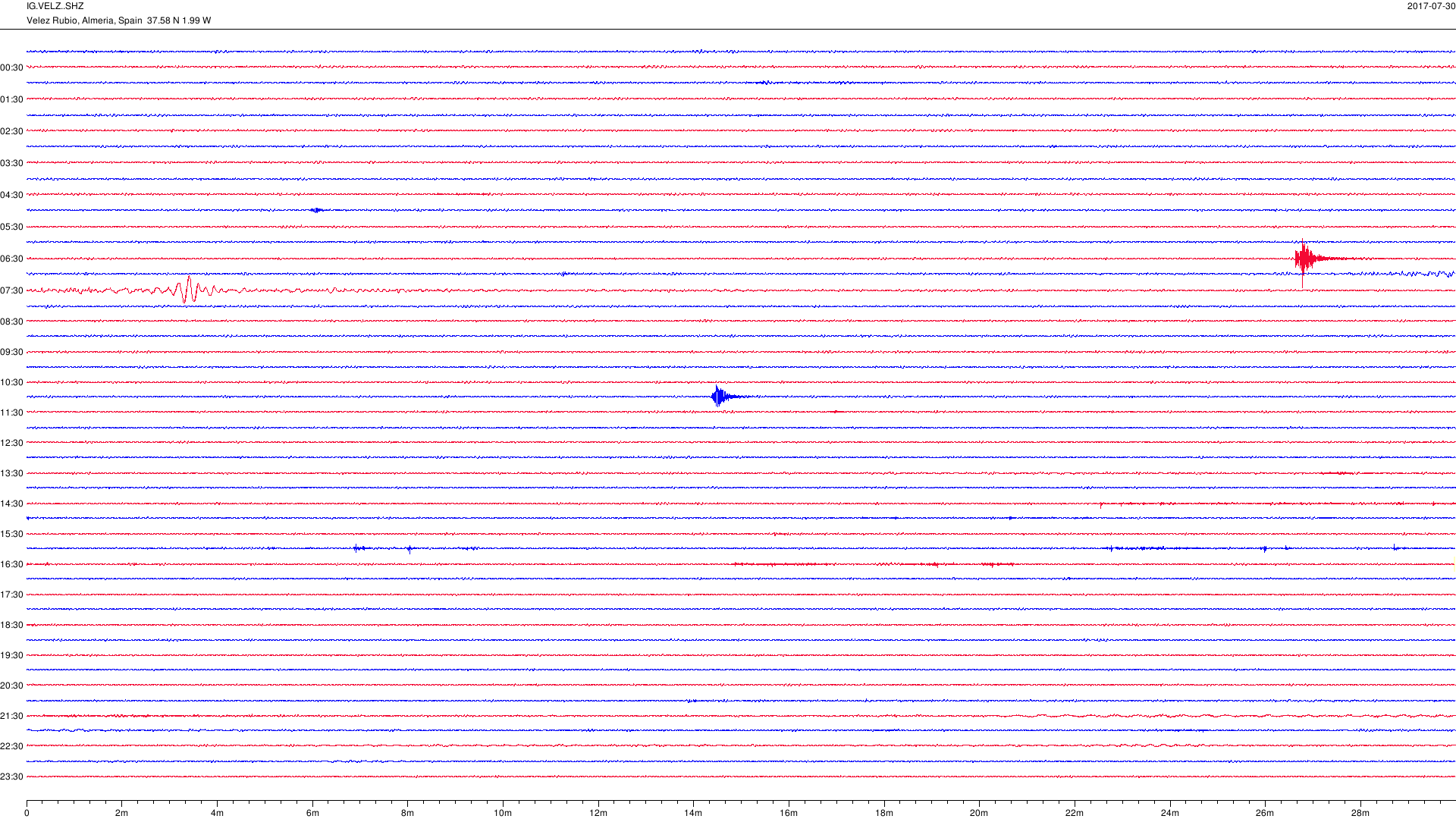Click the date label 2017-07-30

tap(1431, 6)
